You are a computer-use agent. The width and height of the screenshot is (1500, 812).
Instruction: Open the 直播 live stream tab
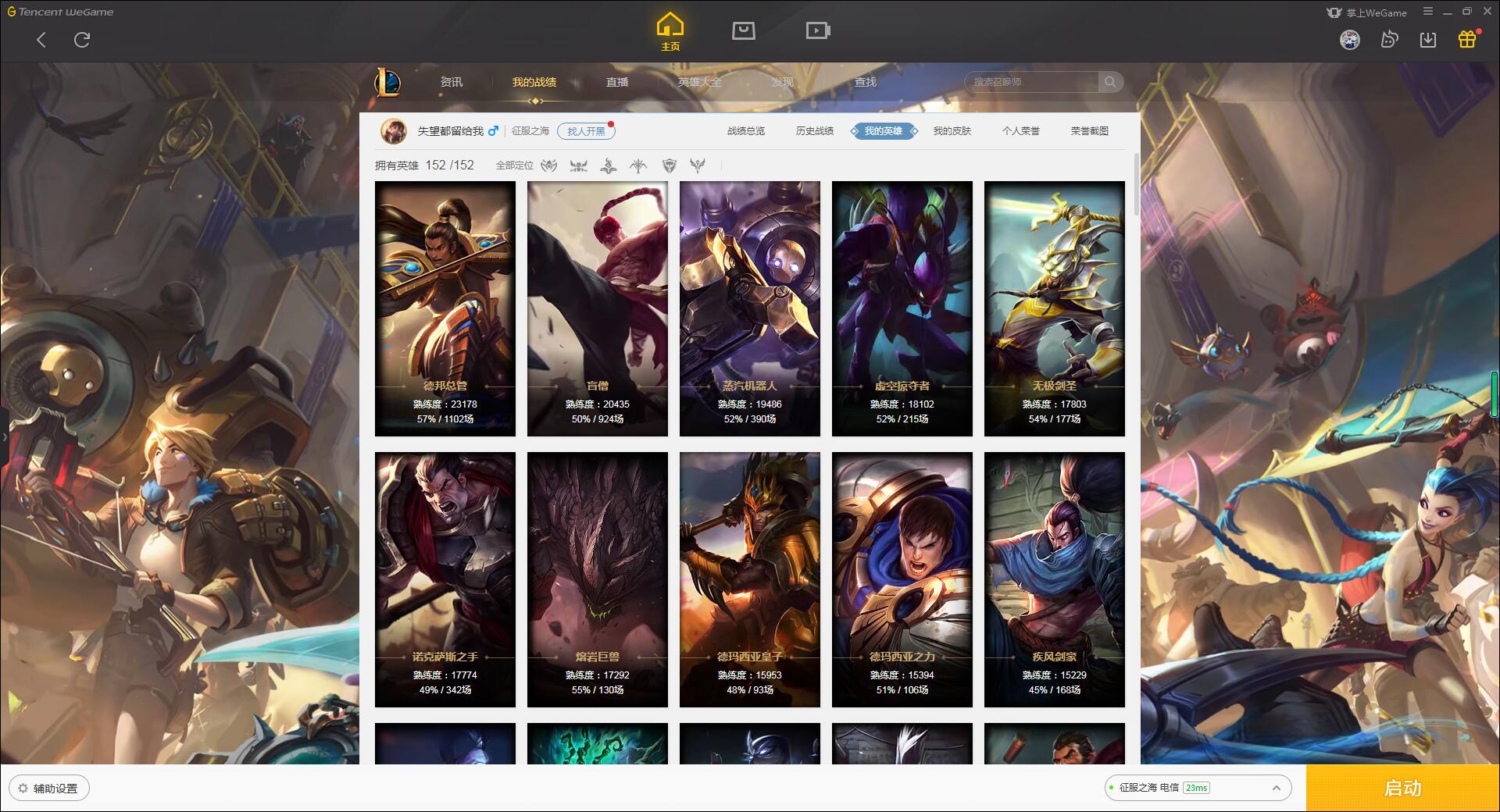coord(617,82)
